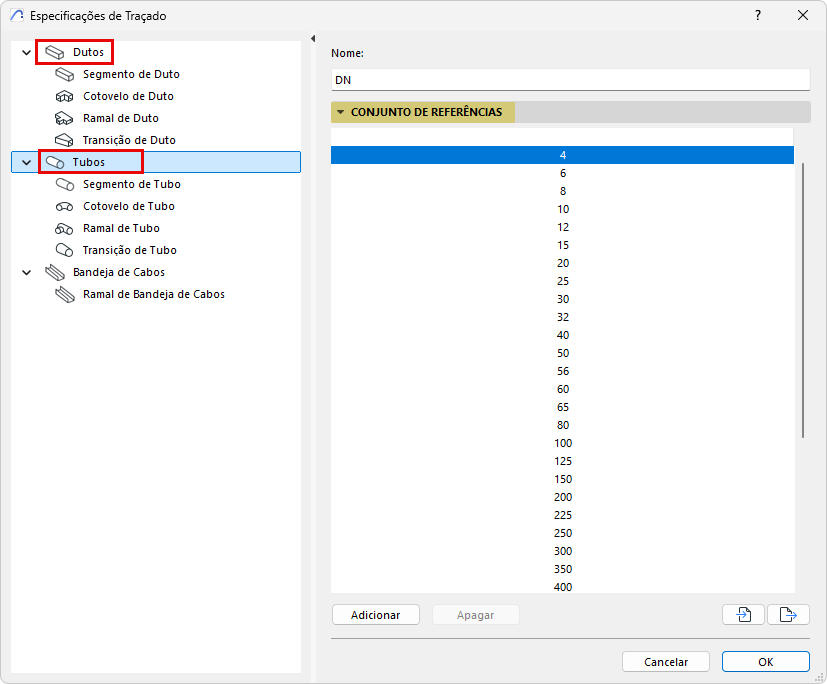Image resolution: width=827 pixels, height=684 pixels.
Task: Select reference value 40
Action: click(x=562, y=335)
